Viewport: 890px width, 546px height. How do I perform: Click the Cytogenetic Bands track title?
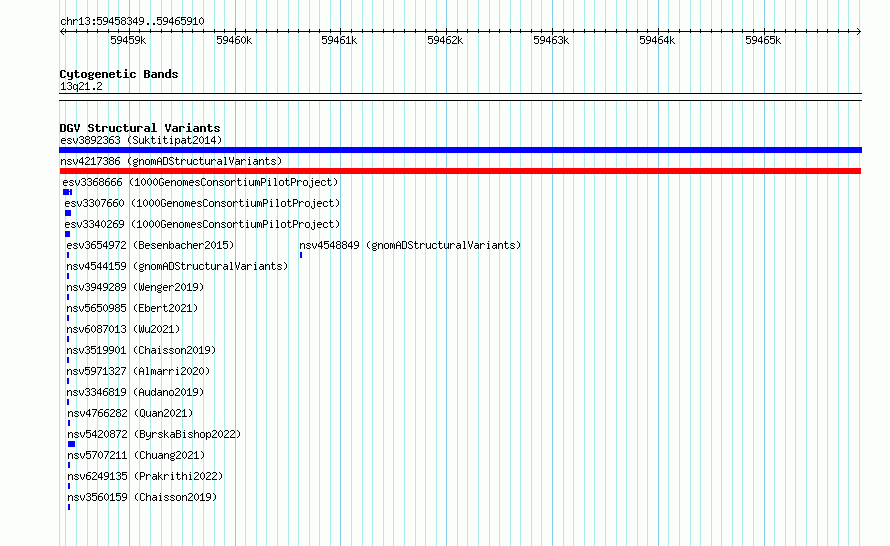(x=119, y=74)
